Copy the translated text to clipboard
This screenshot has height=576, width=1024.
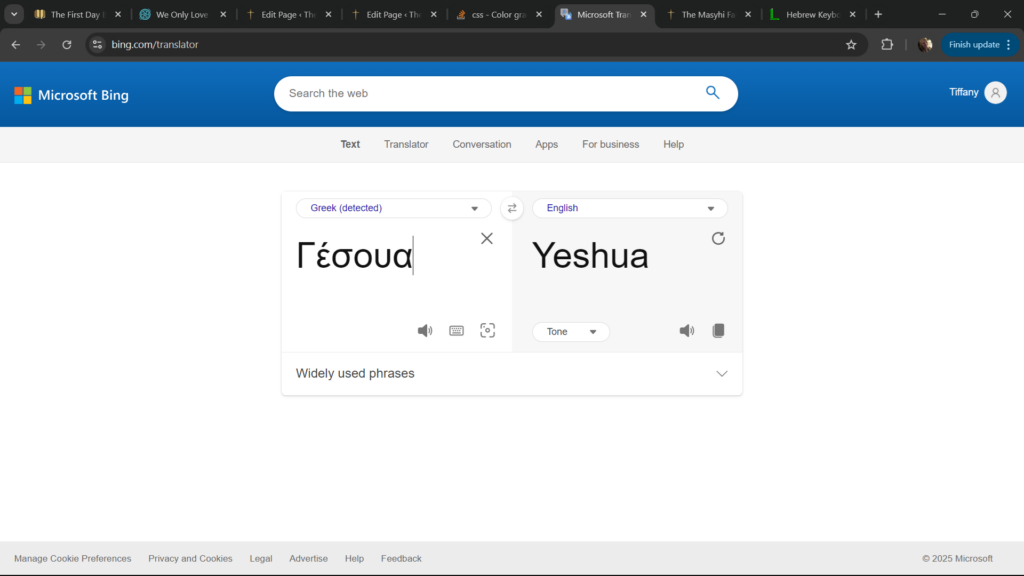pyautogui.click(x=718, y=331)
